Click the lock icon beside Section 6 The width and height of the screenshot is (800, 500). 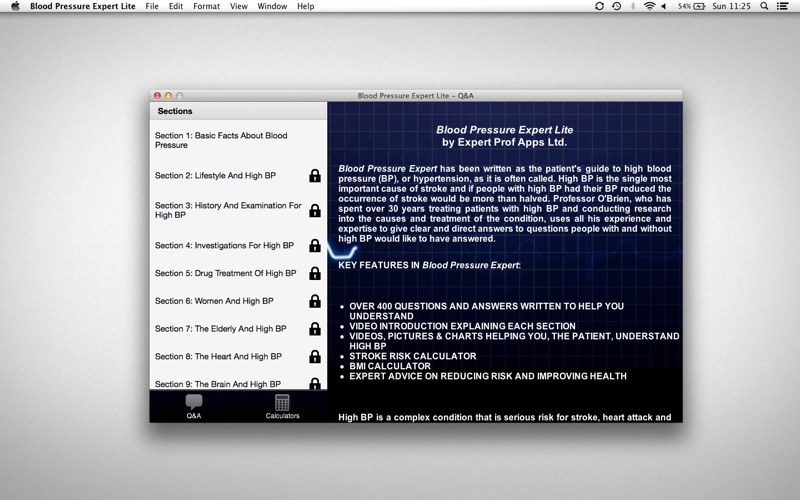pyautogui.click(x=315, y=301)
